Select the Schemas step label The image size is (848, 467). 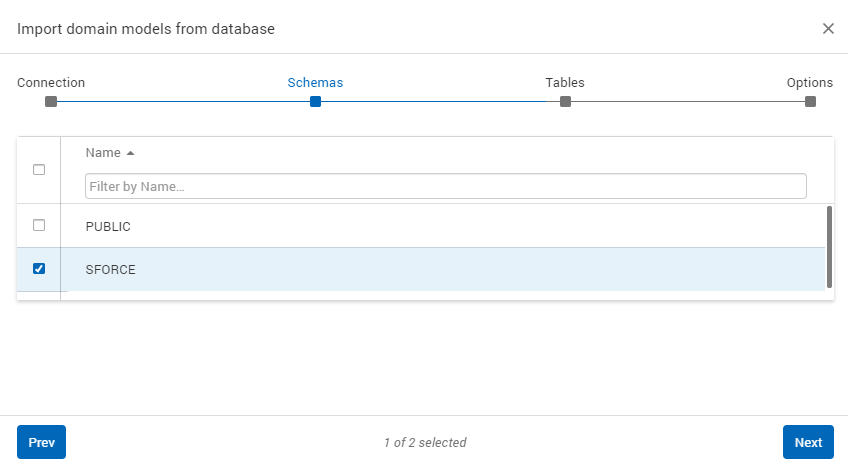pos(315,83)
